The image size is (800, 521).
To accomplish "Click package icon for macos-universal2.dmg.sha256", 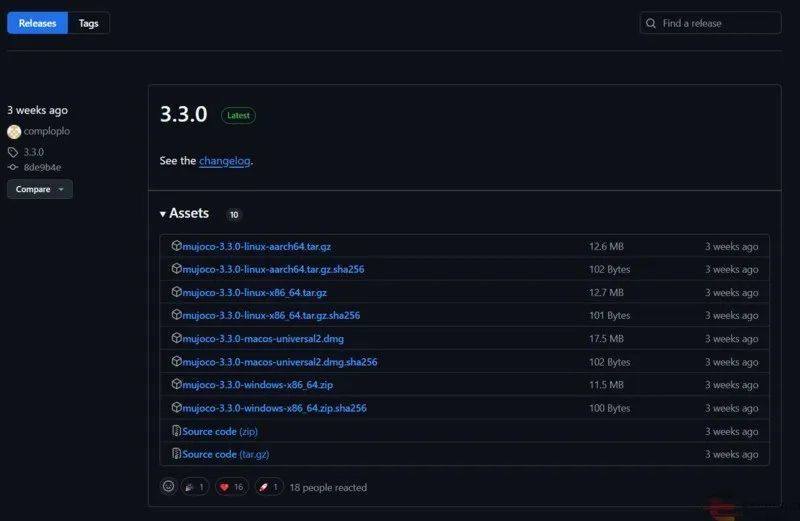I will pyautogui.click(x=177, y=361).
